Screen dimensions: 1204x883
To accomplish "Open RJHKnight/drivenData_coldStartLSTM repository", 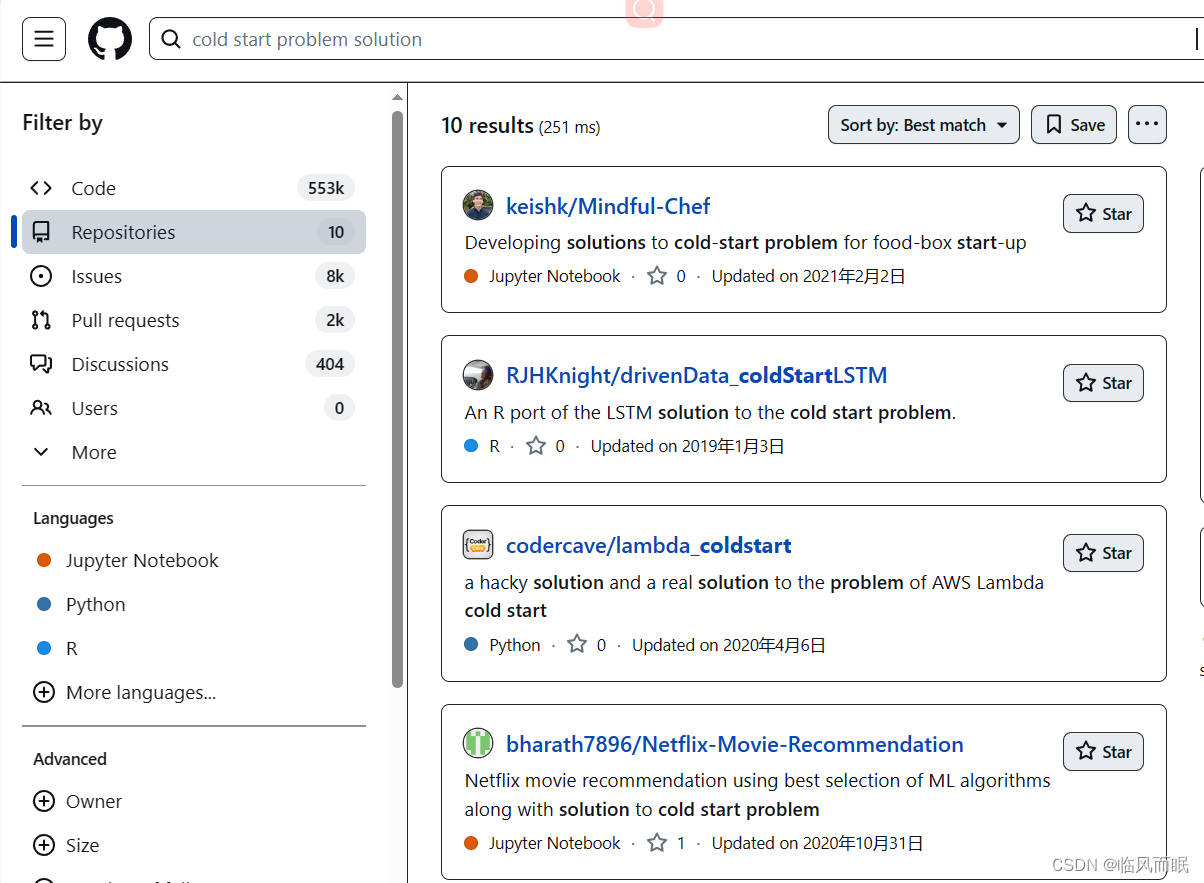I will pyautogui.click(x=697, y=375).
